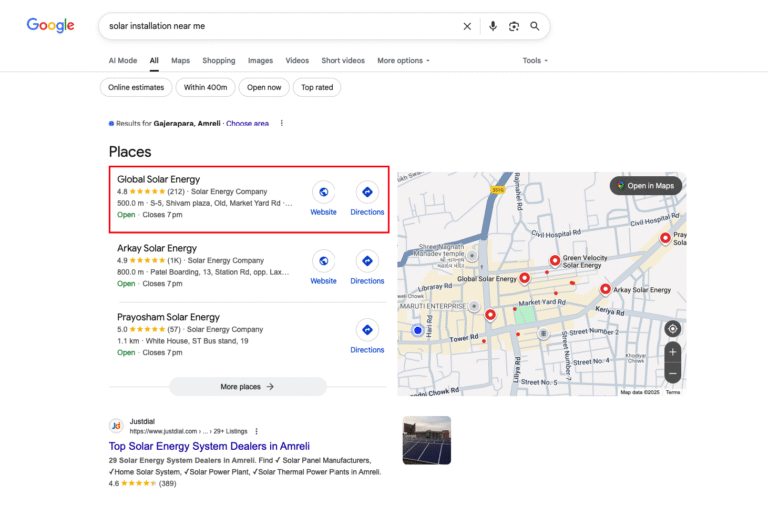Open Arkay Solar Energy listing title
The image size is (768, 505).
click(157, 248)
